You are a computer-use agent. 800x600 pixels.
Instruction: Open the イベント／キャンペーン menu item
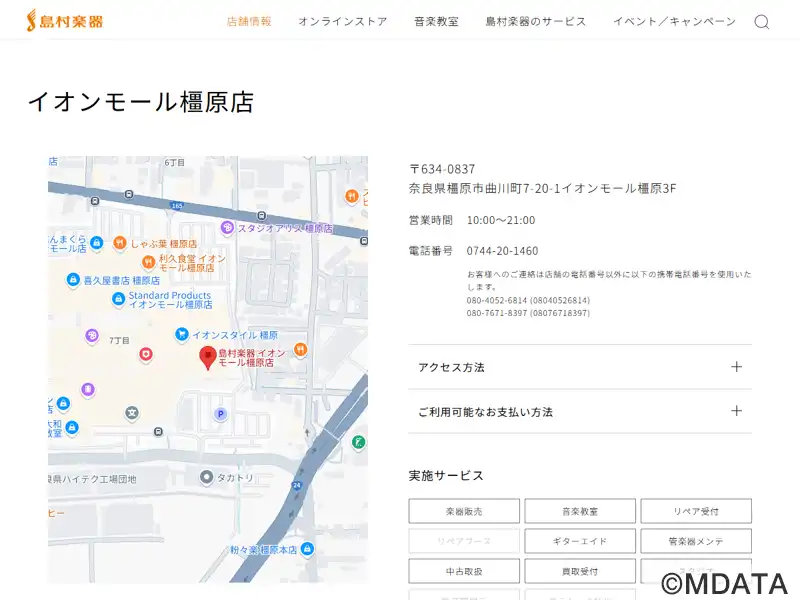pyautogui.click(x=674, y=21)
